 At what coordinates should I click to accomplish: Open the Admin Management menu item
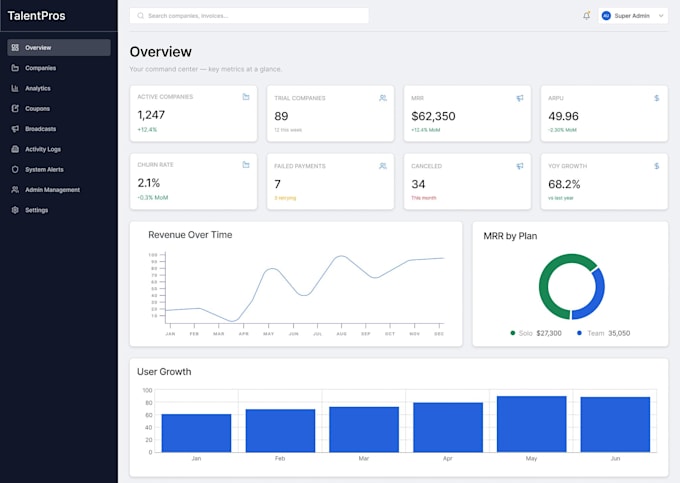[59, 189]
